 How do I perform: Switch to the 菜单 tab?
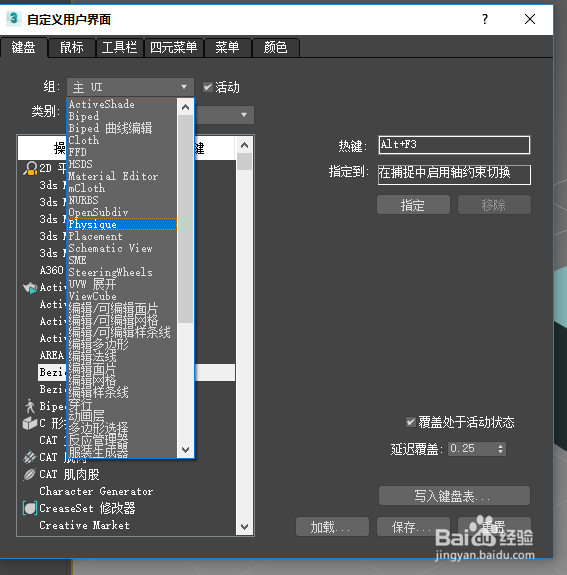pos(227,47)
